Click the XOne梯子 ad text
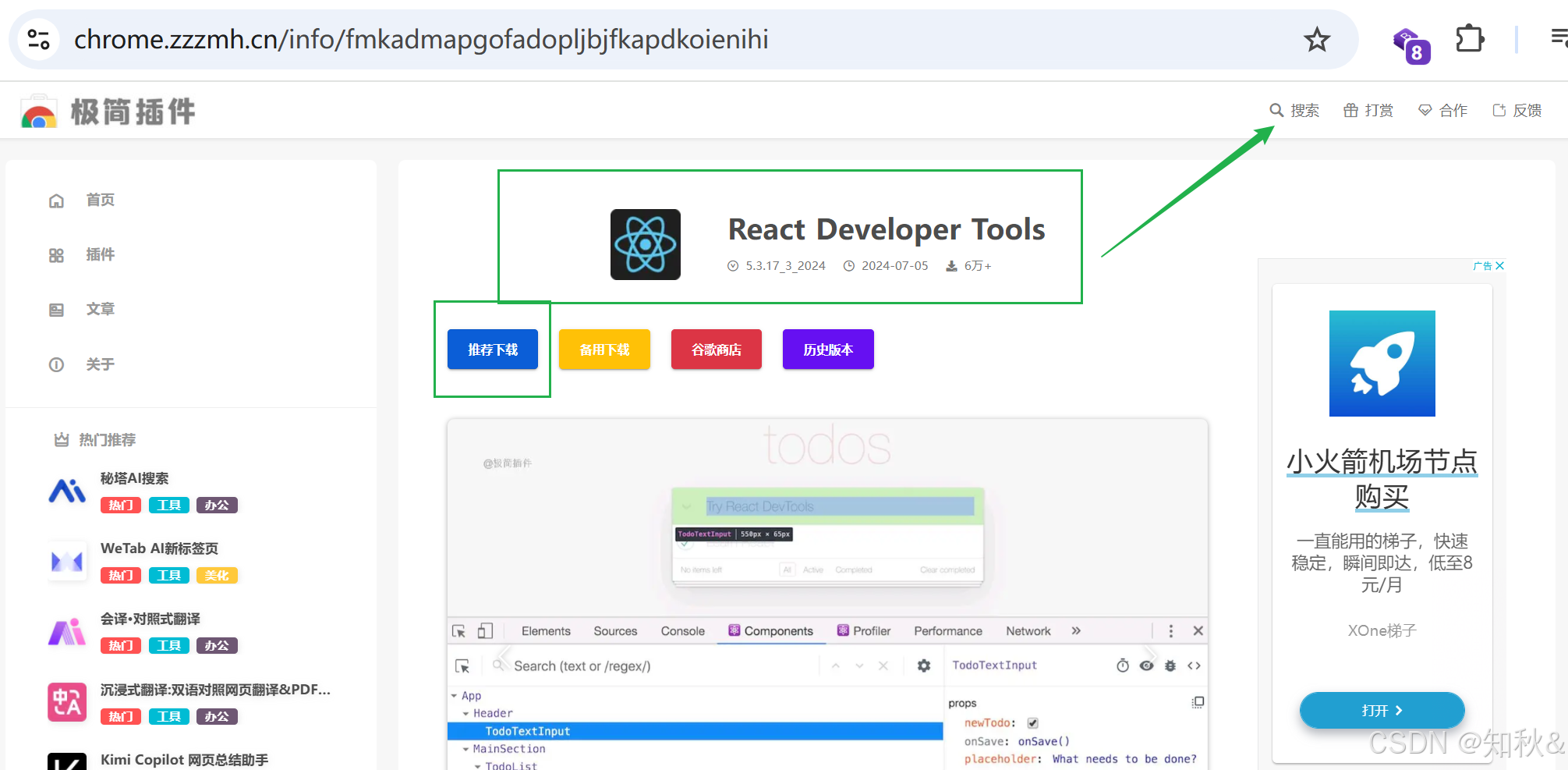The height and width of the screenshot is (770, 1568). [x=1382, y=630]
